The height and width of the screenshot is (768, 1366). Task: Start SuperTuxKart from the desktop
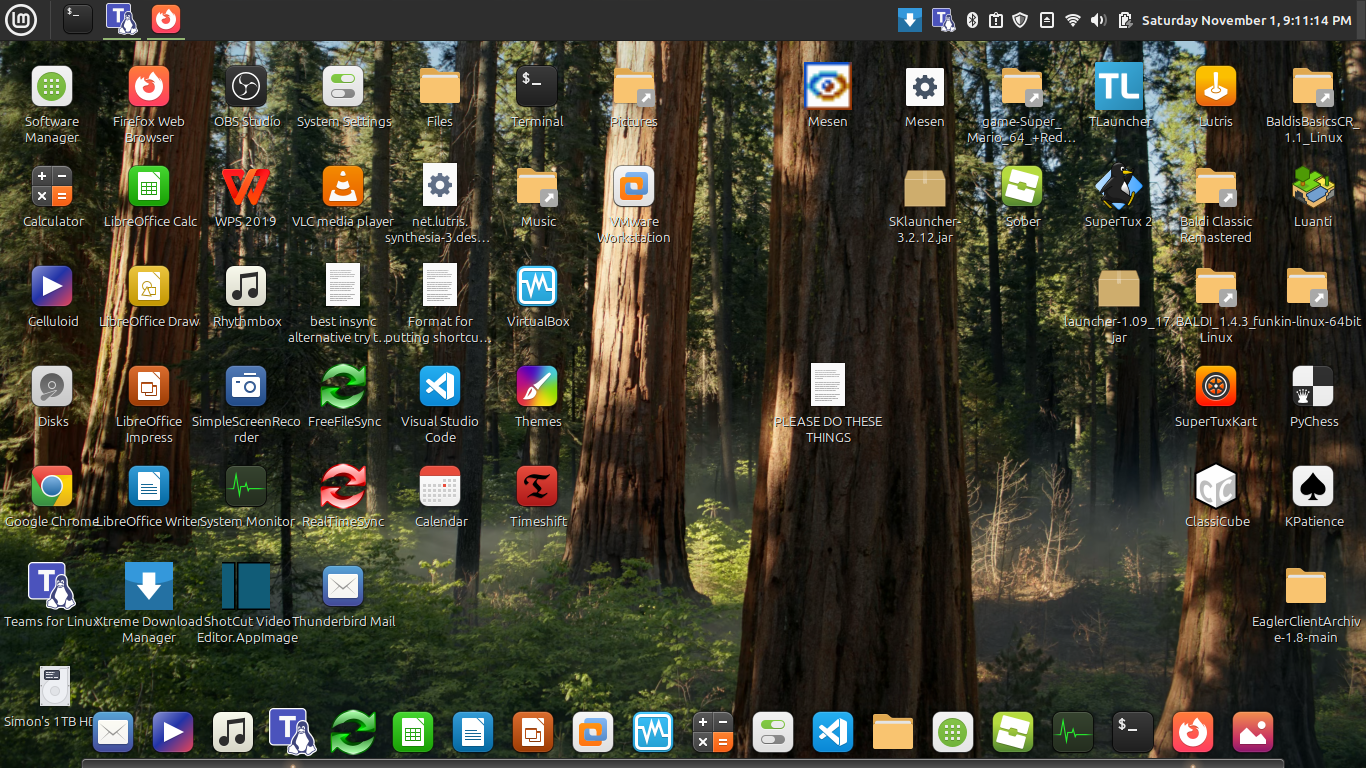point(1215,387)
